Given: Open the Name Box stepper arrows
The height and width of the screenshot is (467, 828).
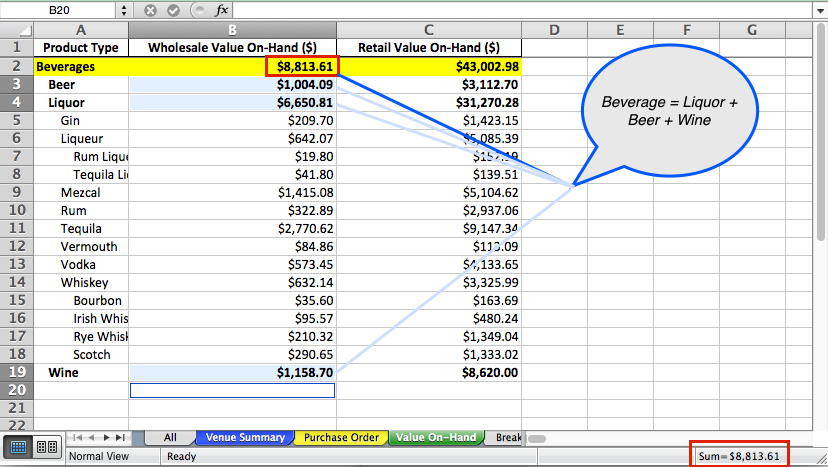Looking at the screenshot, I should coord(124,10).
